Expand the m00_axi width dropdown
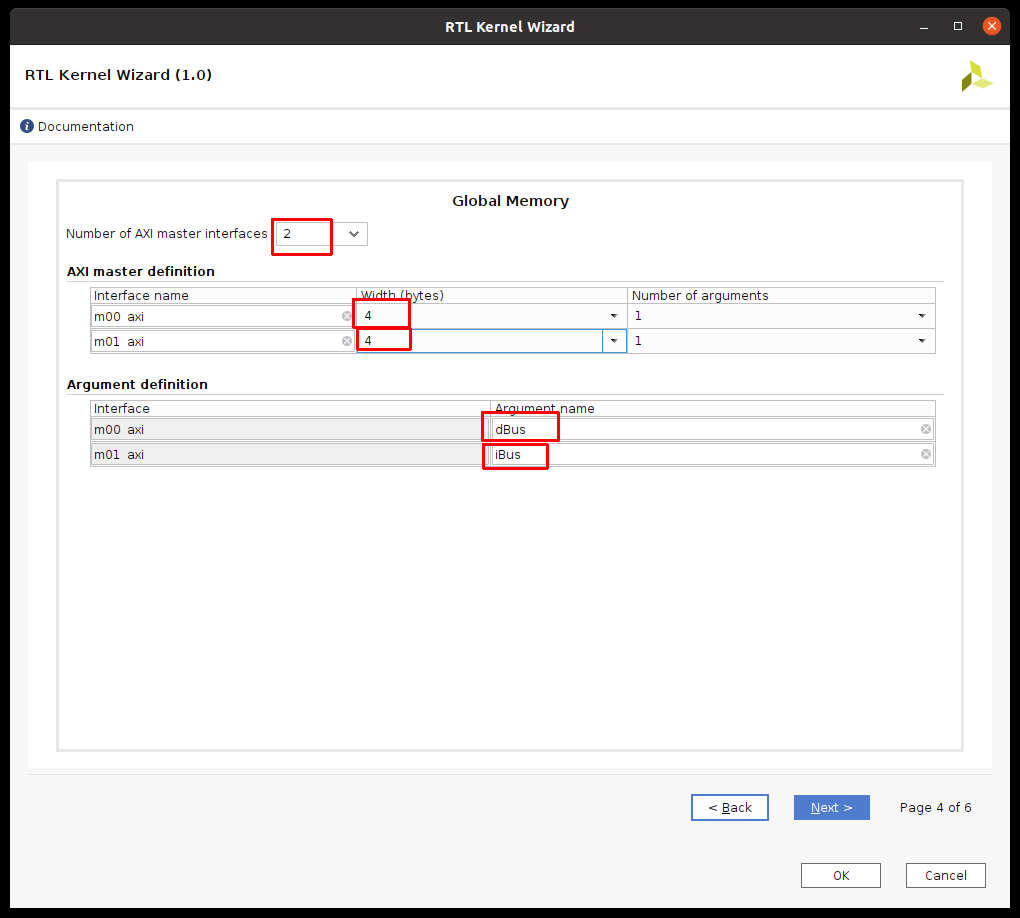This screenshot has width=1020, height=918. 613,316
